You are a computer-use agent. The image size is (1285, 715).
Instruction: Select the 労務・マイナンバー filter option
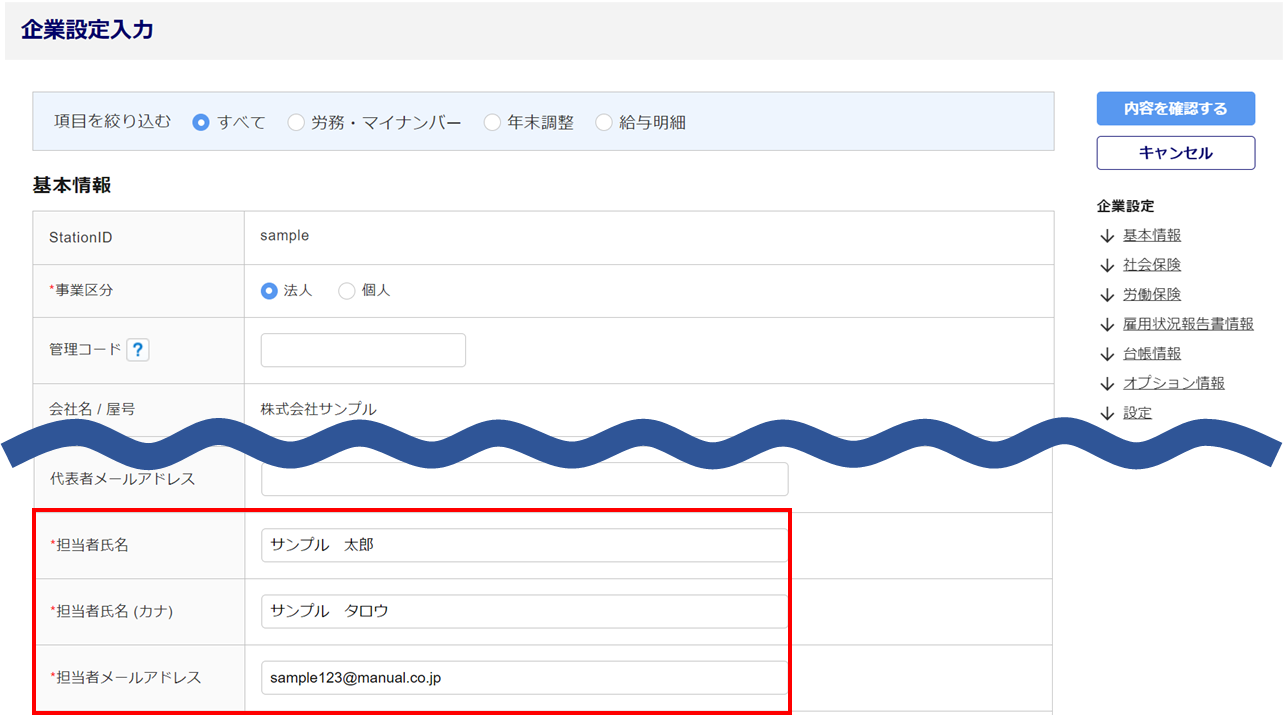tap(296, 123)
